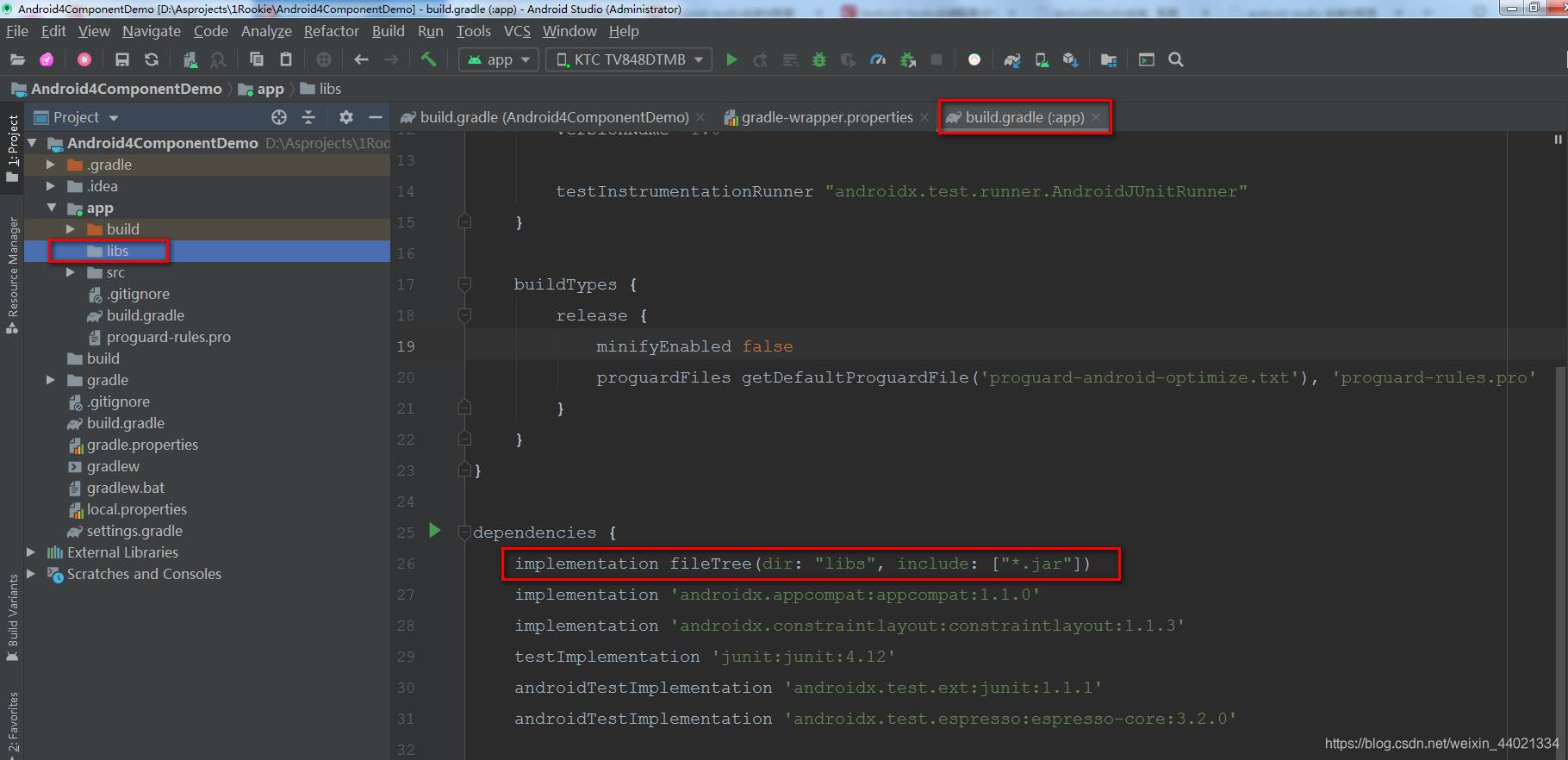Collapse the Android4ComponentDemo root node

[x=32, y=142]
